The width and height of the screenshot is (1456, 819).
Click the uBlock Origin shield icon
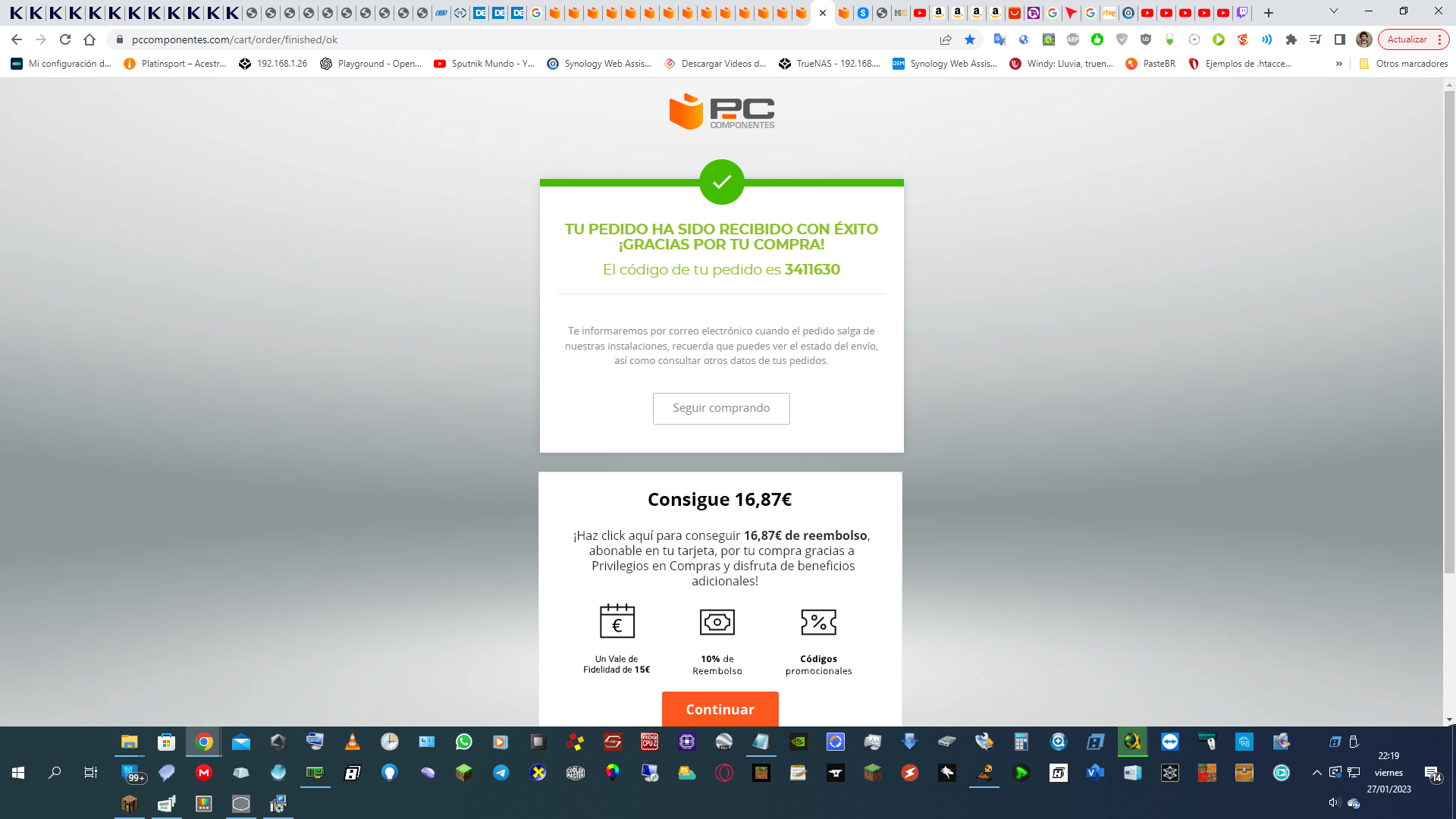coord(1145,39)
